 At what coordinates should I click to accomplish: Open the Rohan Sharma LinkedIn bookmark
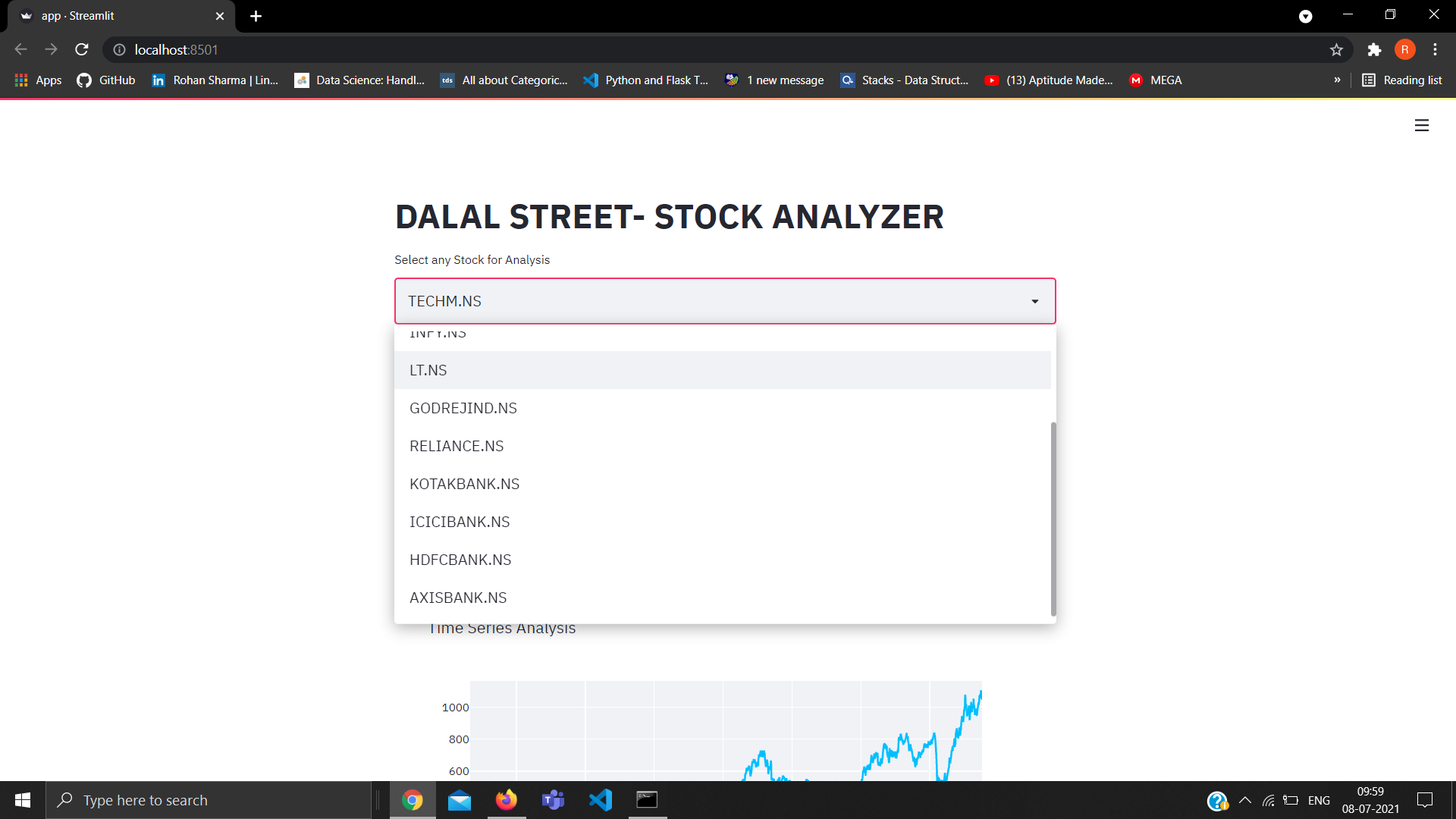click(x=215, y=80)
